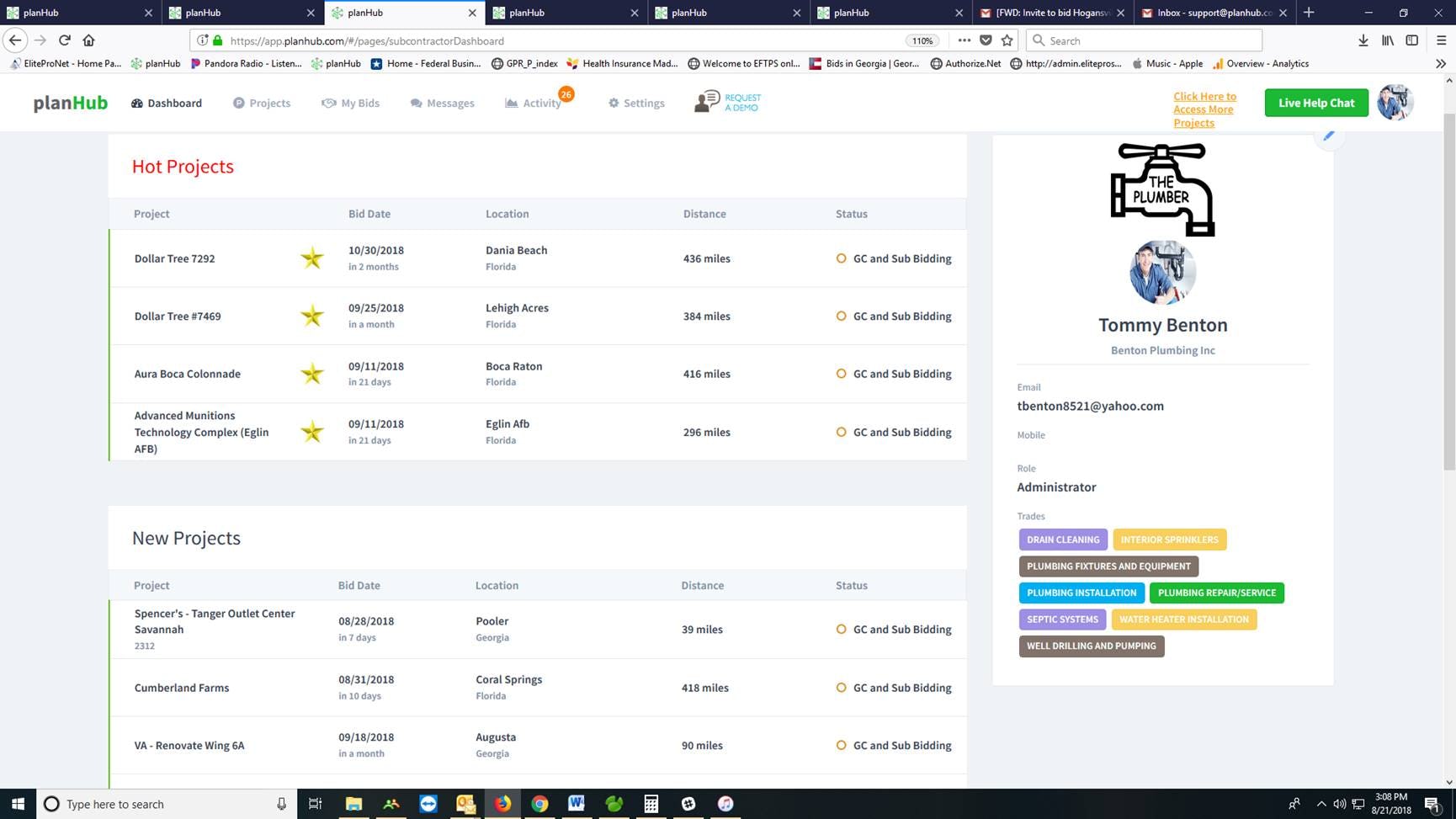Click the browser reload button
Screen dimensions: 1456x819
click(65, 40)
